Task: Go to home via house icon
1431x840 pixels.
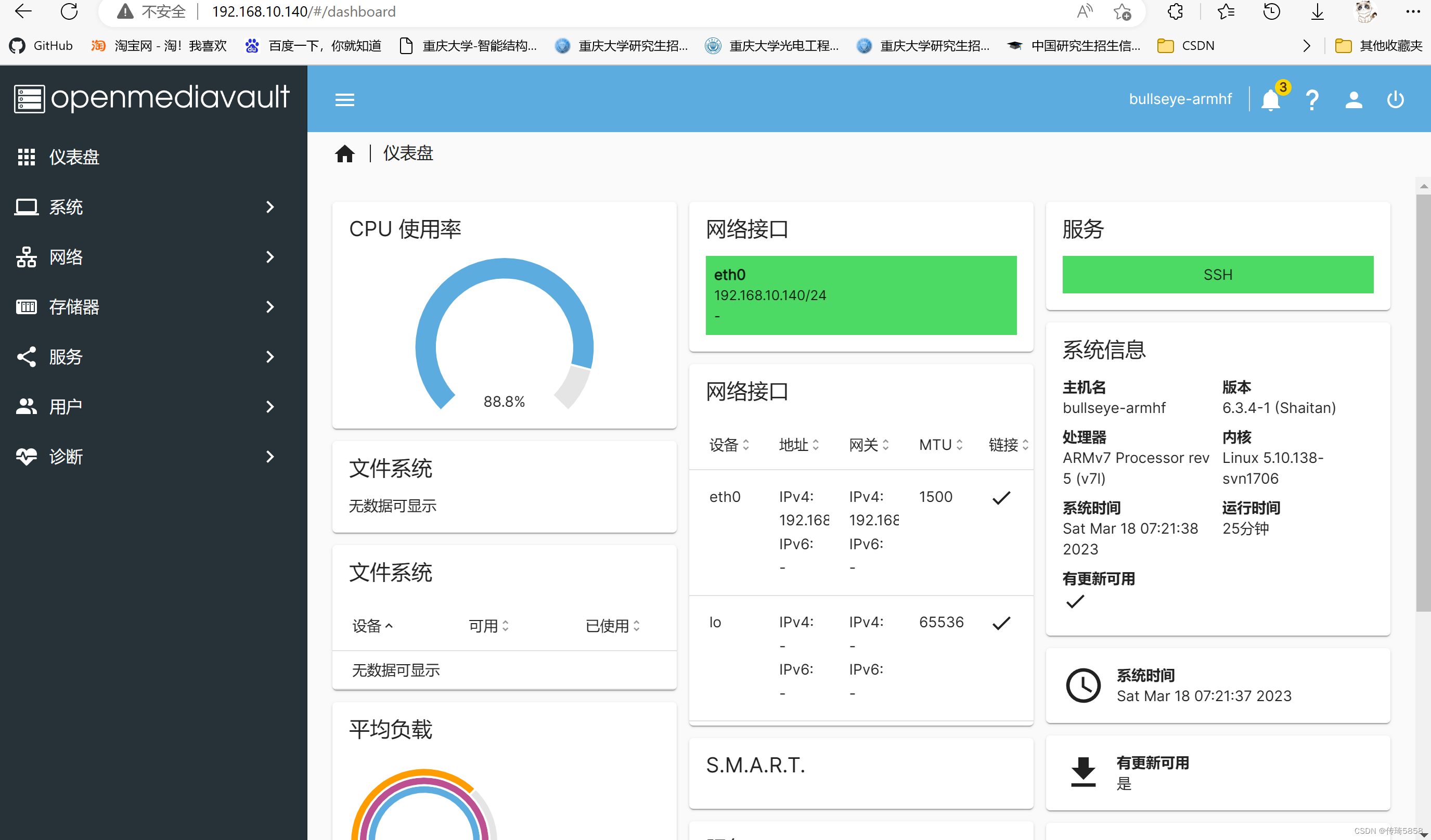Action: pyautogui.click(x=345, y=153)
